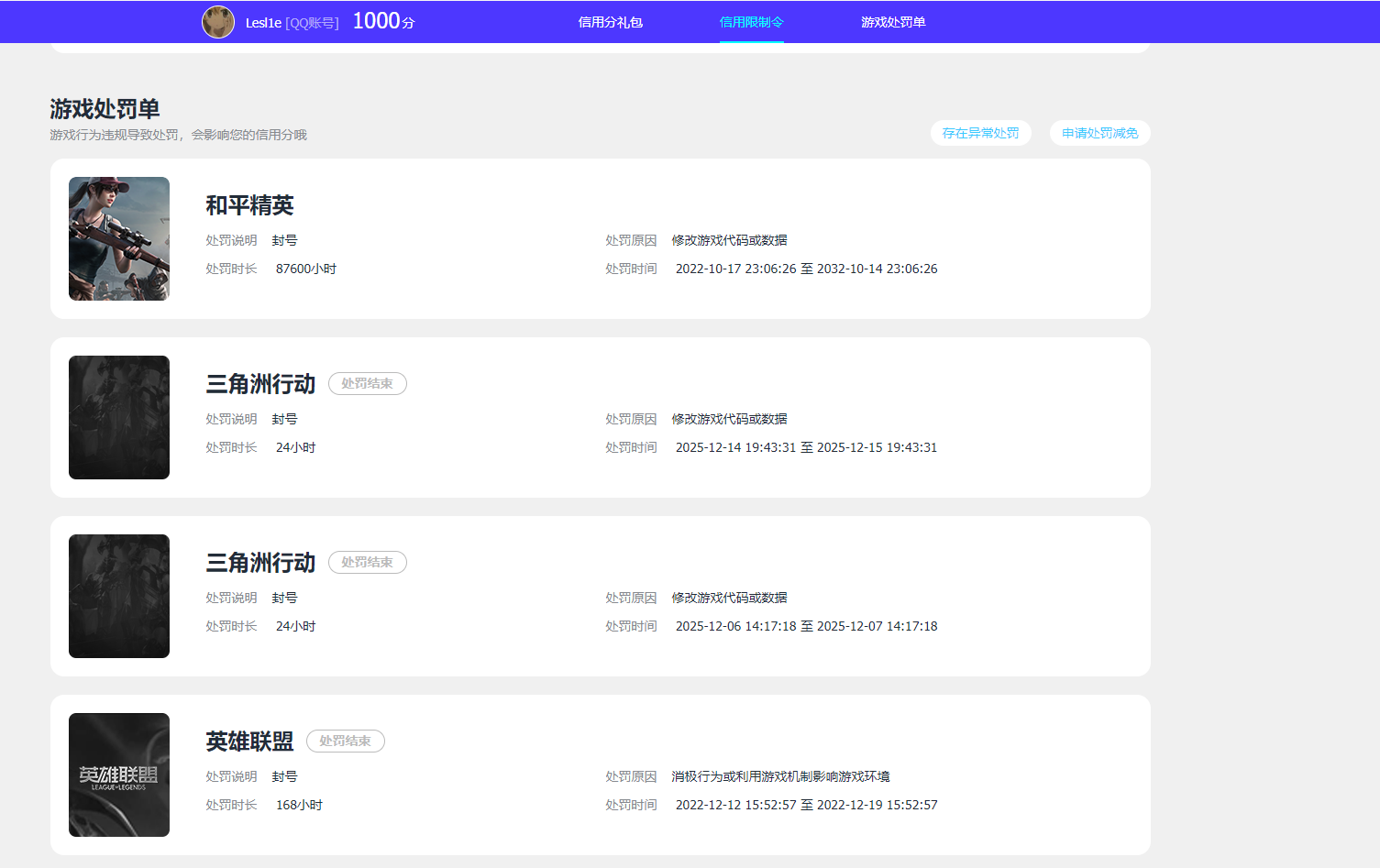
Task: Click the Lesl1e user avatar
Action: point(218,22)
